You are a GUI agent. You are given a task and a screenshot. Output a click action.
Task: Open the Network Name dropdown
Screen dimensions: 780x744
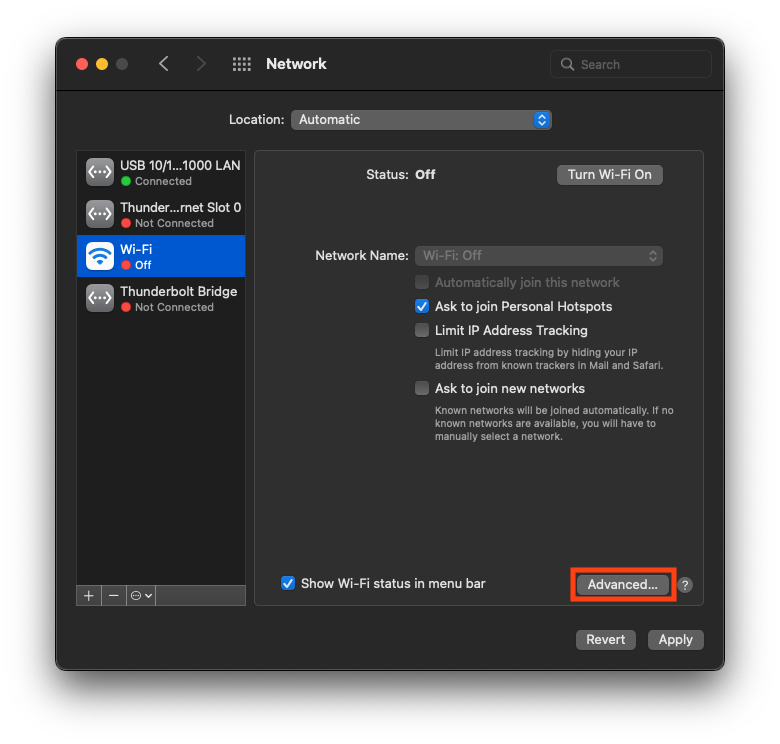coord(540,256)
